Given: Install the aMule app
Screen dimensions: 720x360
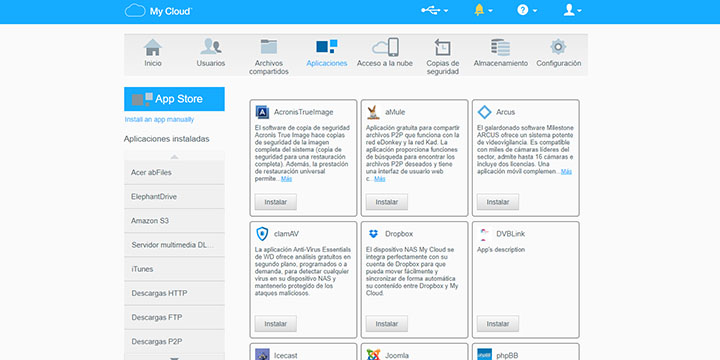Looking at the screenshot, I should [387, 202].
